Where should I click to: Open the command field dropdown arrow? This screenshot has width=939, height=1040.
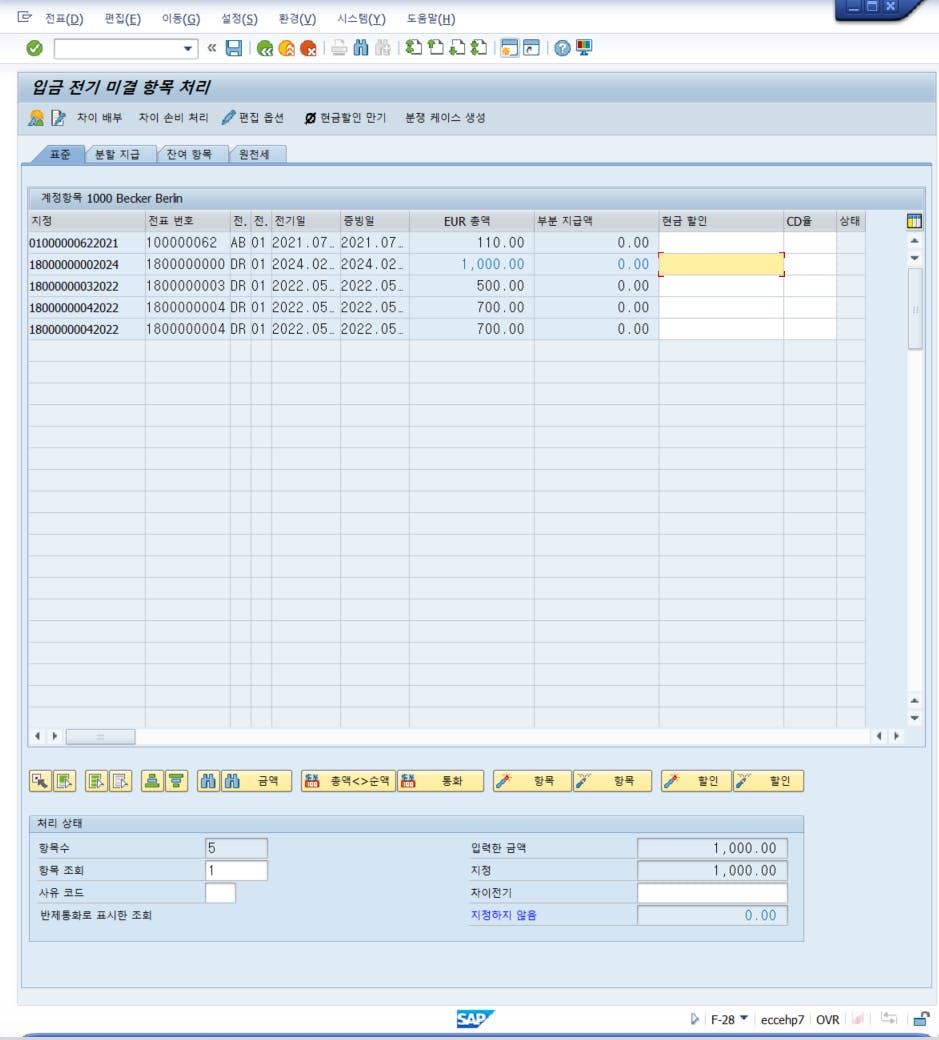pos(188,48)
